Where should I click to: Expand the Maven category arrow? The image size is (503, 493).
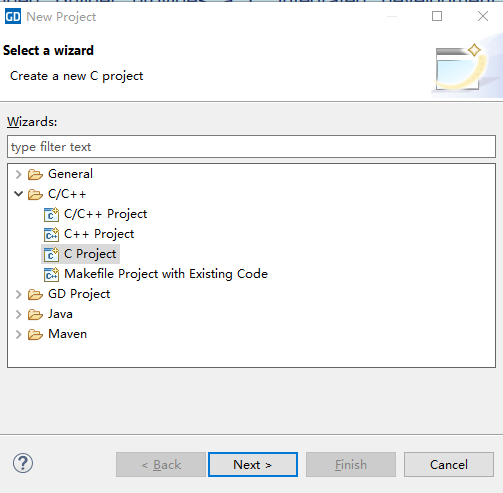tap(19, 334)
